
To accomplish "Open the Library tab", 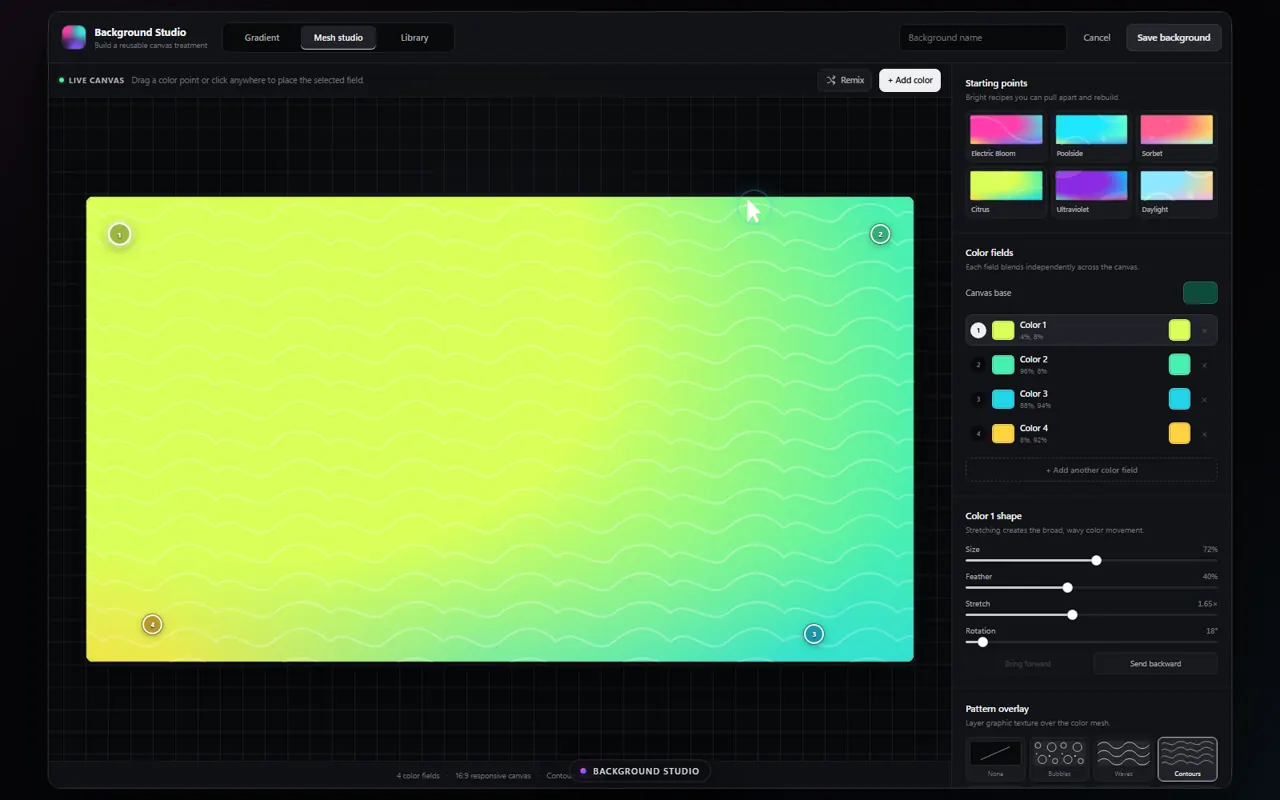I will pos(414,38).
